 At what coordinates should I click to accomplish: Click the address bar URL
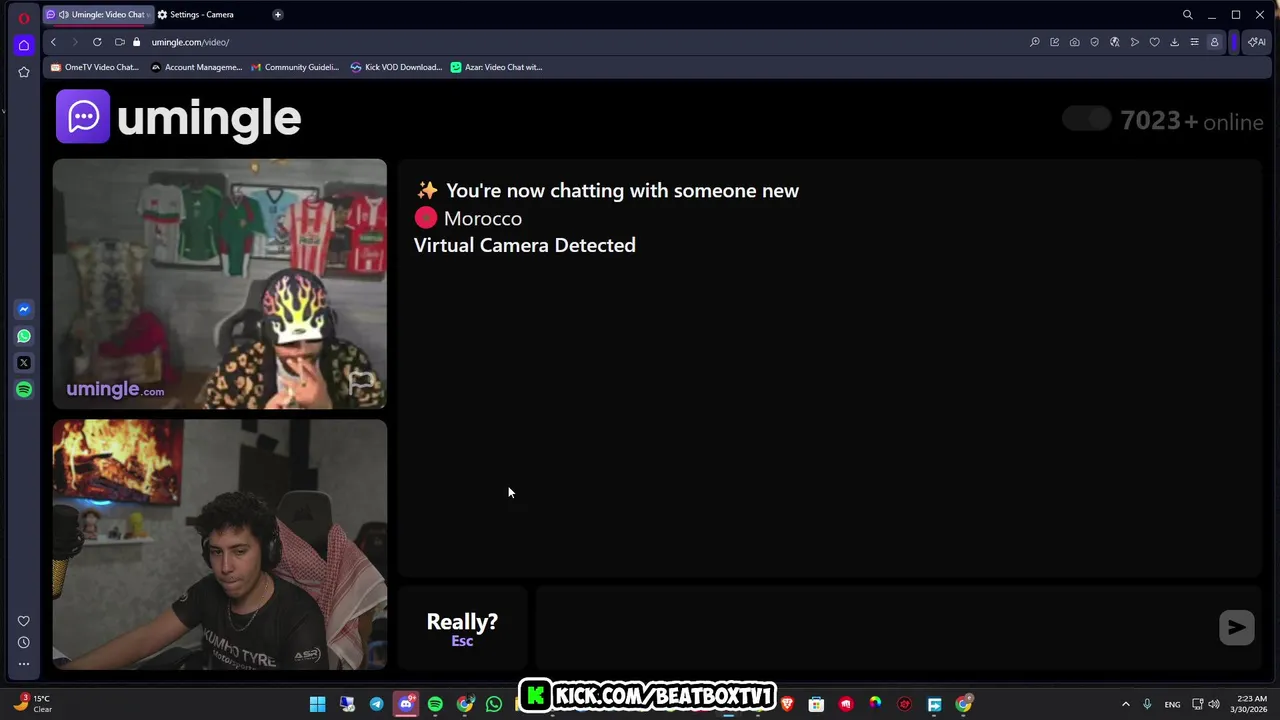pos(190,42)
